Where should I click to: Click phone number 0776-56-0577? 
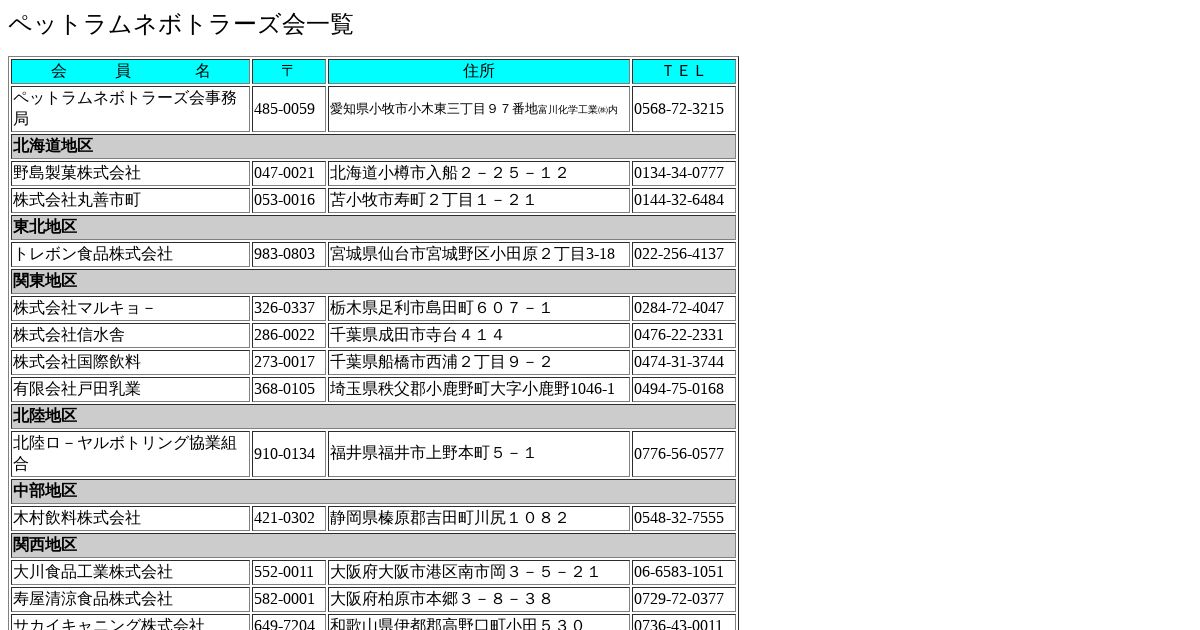[679, 454]
